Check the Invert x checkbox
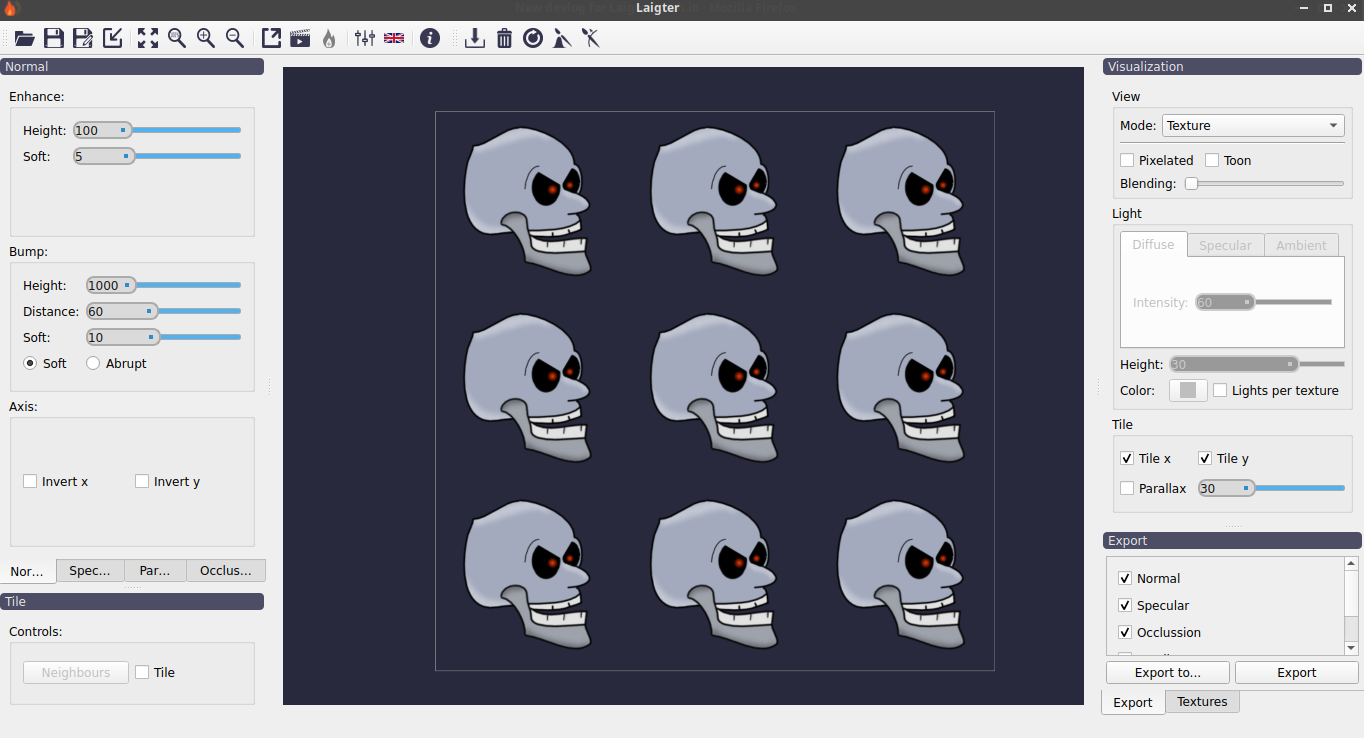 pyautogui.click(x=30, y=481)
